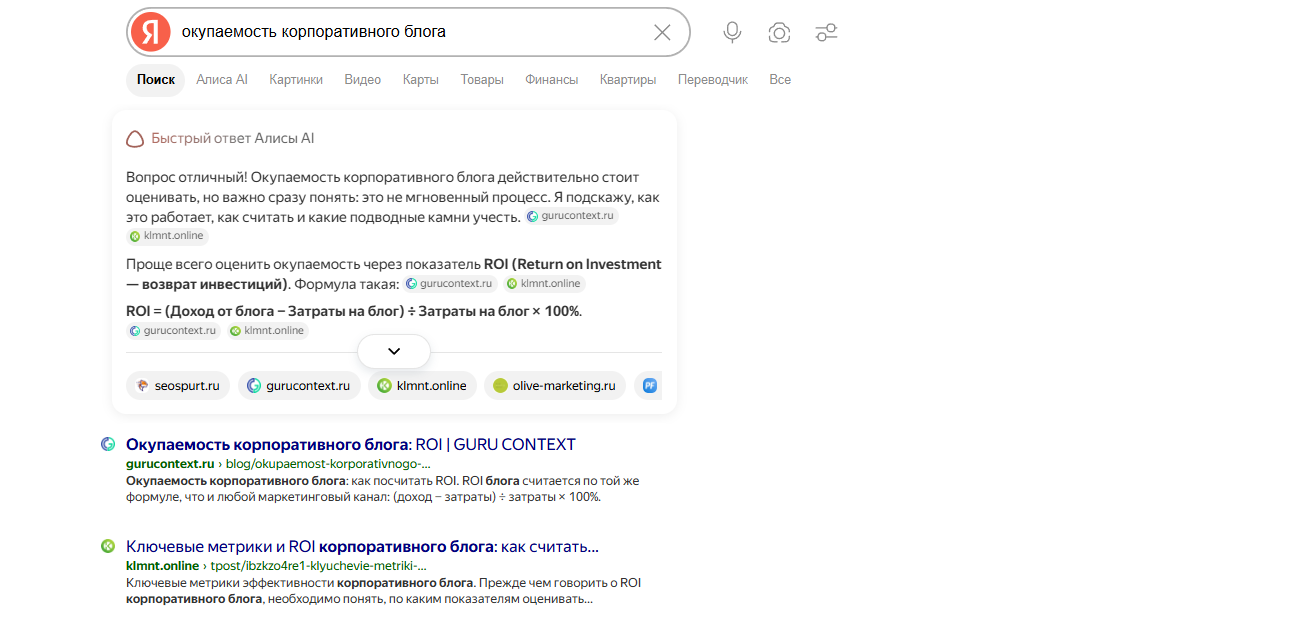Click GURU CONTEXT result favicon

108,444
